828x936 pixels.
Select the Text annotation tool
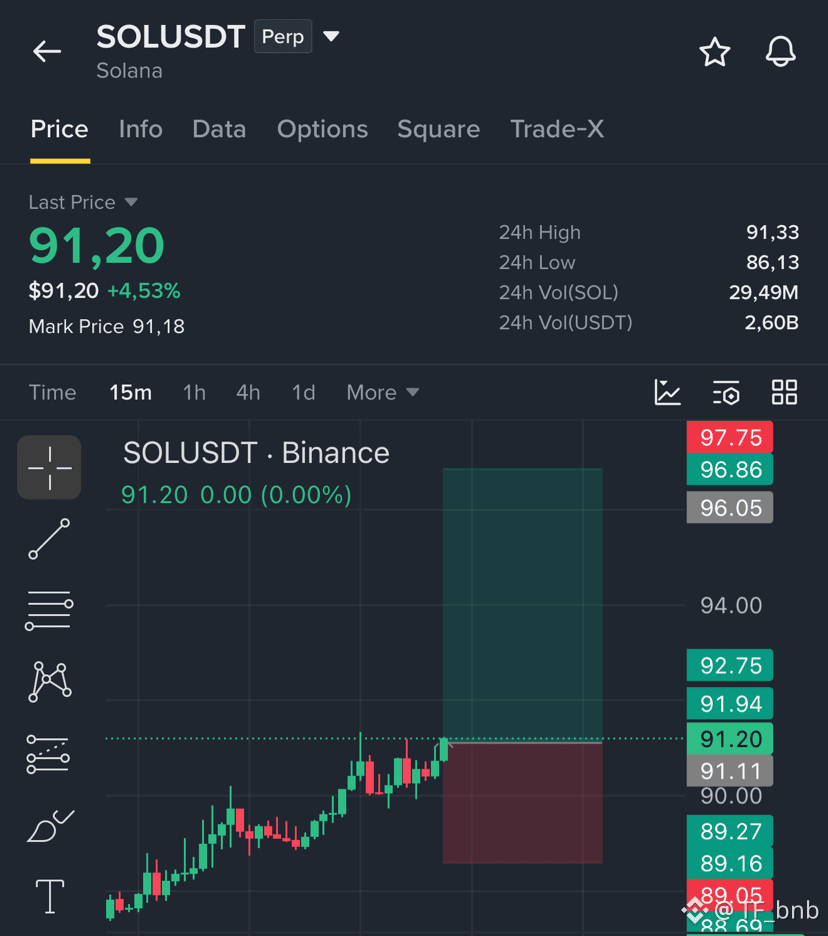[50, 897]
